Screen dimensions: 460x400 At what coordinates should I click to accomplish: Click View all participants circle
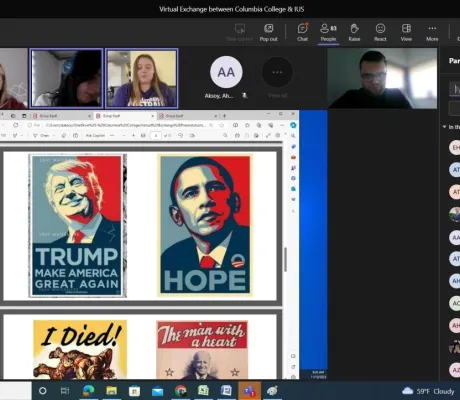(x=277, y=72)
